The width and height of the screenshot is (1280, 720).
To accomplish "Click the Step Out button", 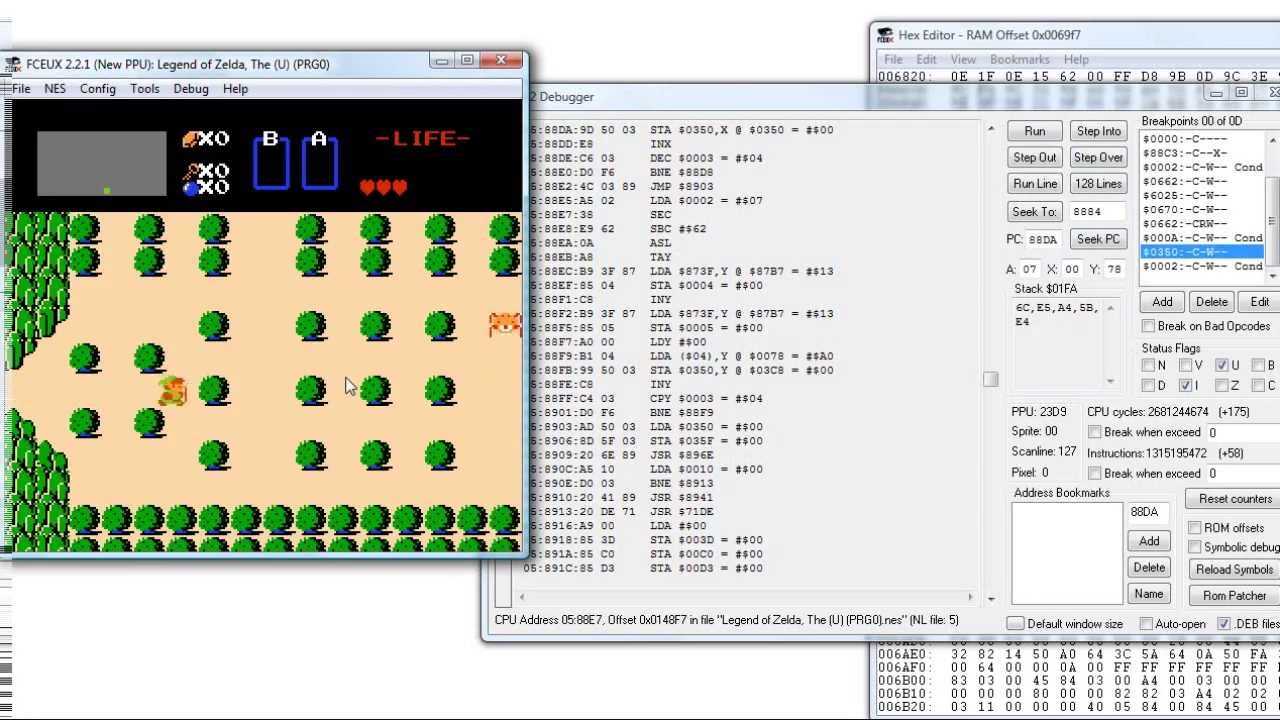I will coord(1035,157).
